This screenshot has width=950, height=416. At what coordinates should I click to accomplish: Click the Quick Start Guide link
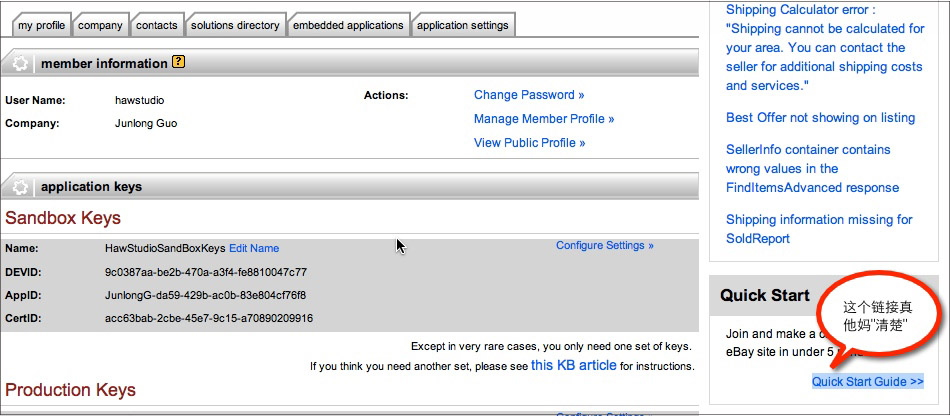(x=868, y=381)
